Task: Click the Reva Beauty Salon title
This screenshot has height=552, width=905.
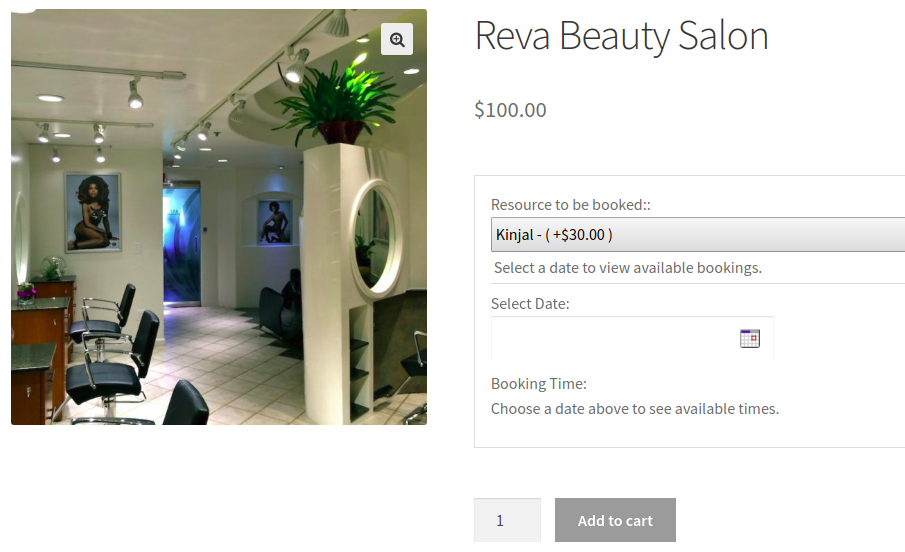Action: (621, 36)
